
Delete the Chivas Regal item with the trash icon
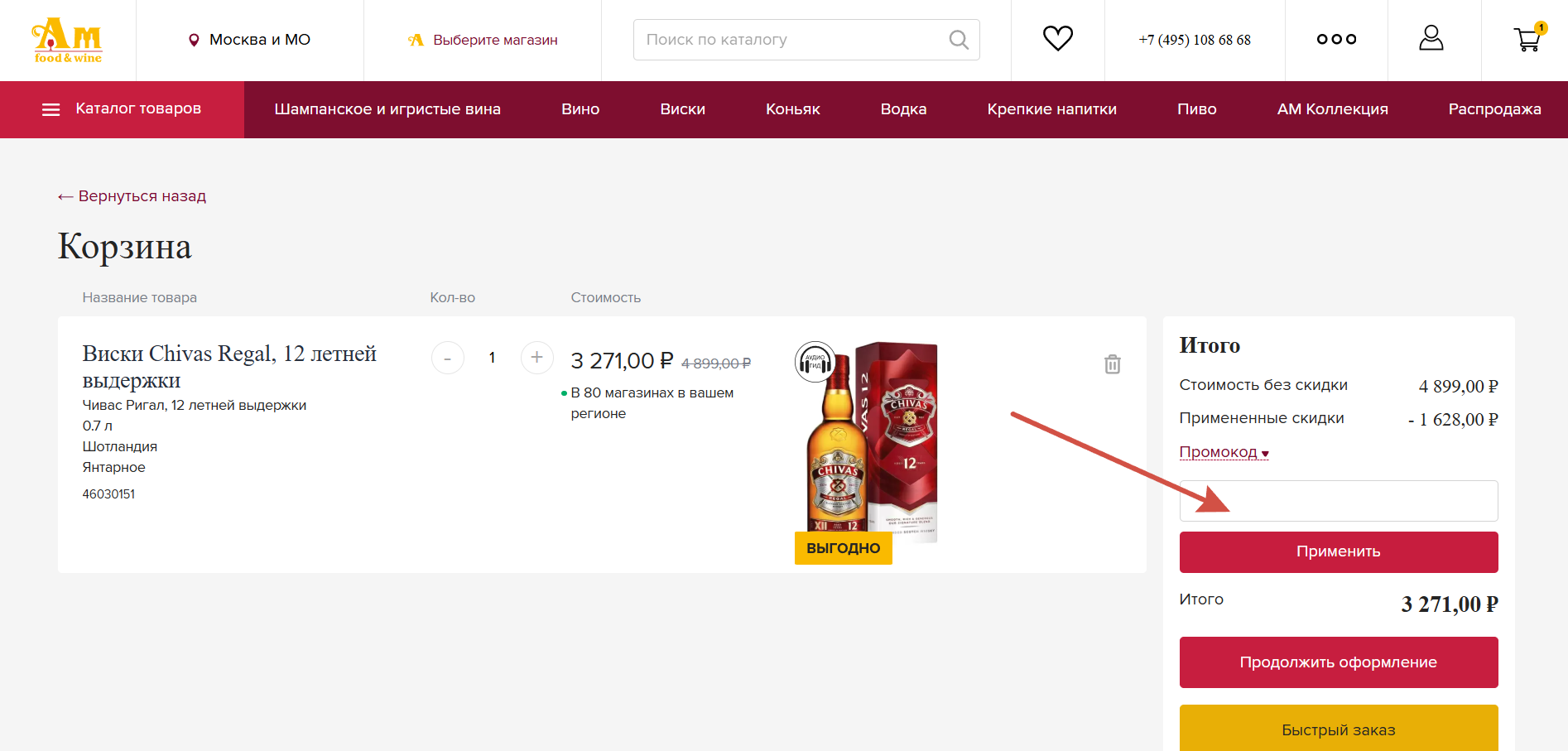1113,363
